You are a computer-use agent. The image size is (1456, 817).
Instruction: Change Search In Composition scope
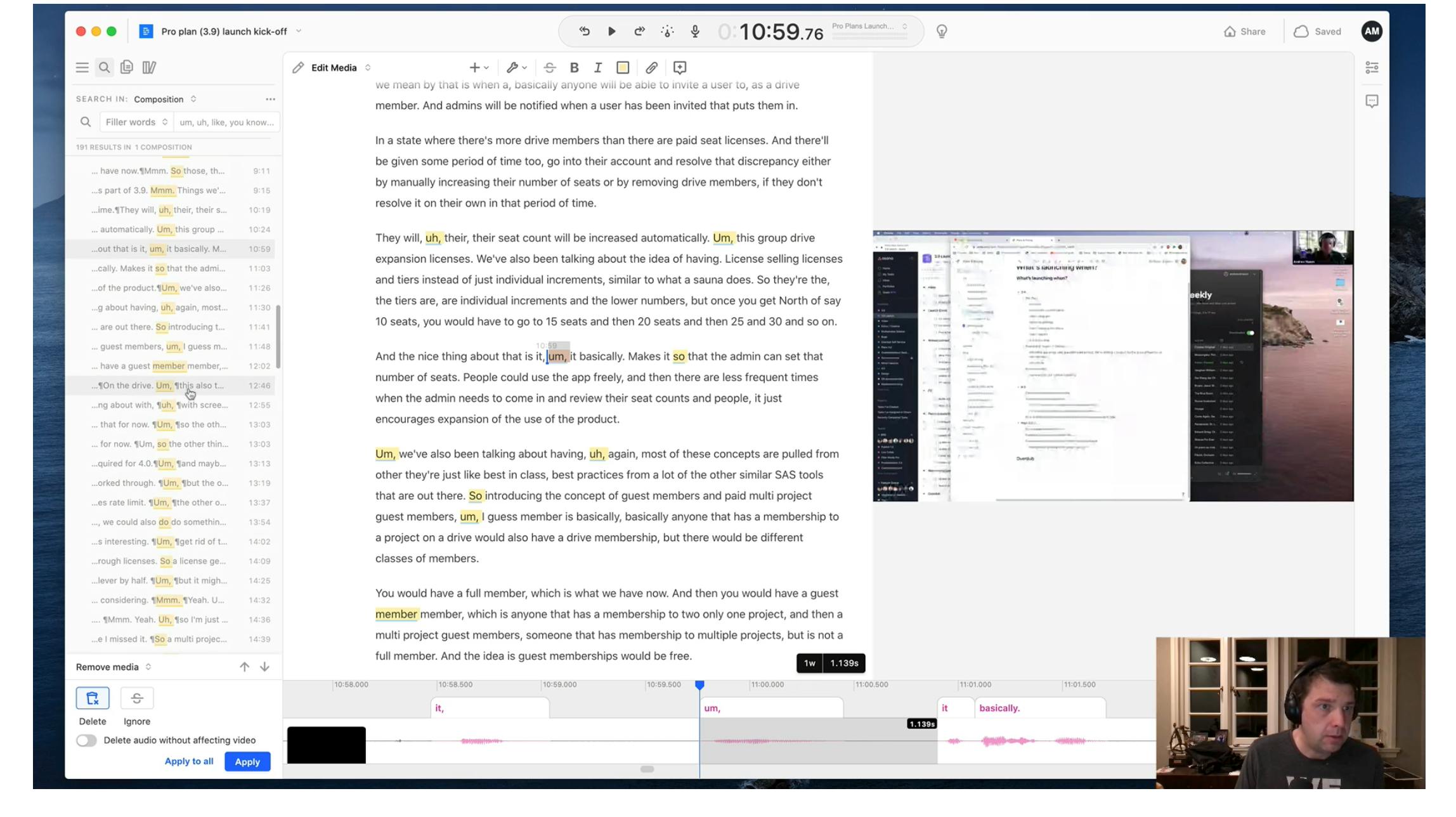[x=165, y=99]
